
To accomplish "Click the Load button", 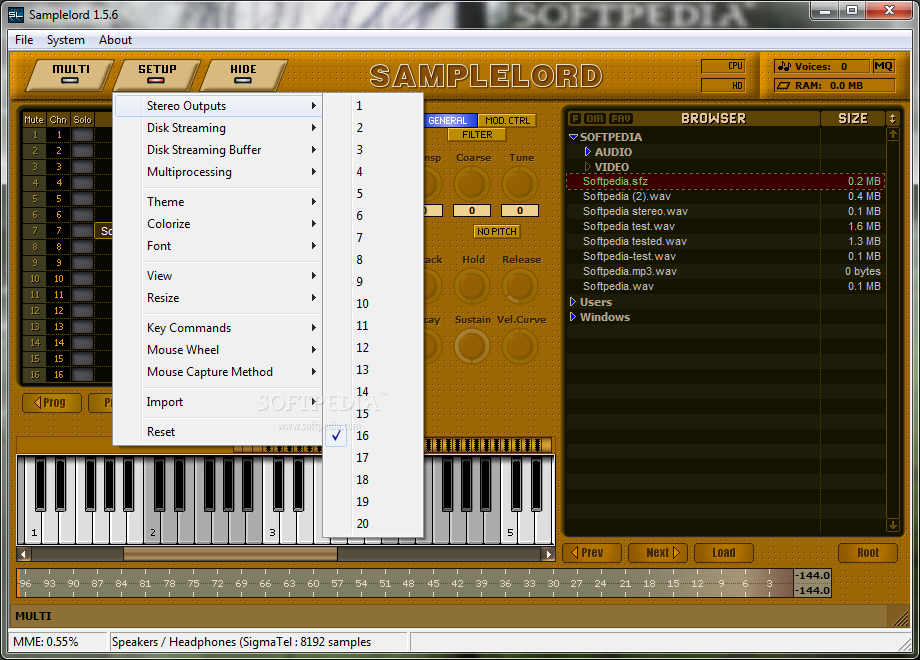I will [723, 553].
